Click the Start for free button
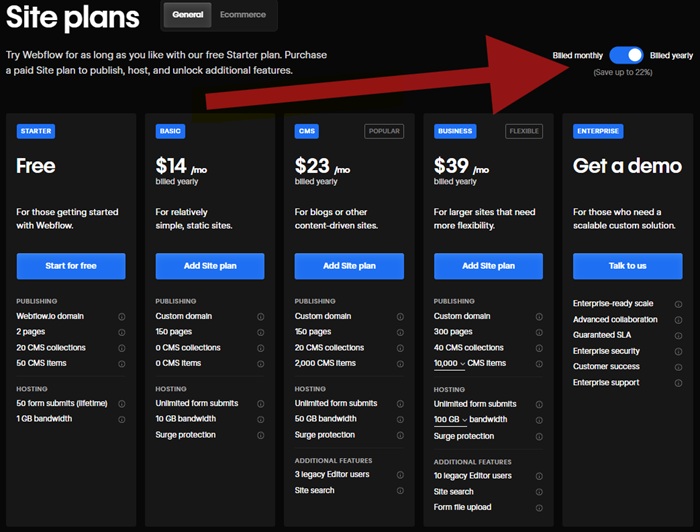Viewport: 700px width, 532px height. (71, 266)
